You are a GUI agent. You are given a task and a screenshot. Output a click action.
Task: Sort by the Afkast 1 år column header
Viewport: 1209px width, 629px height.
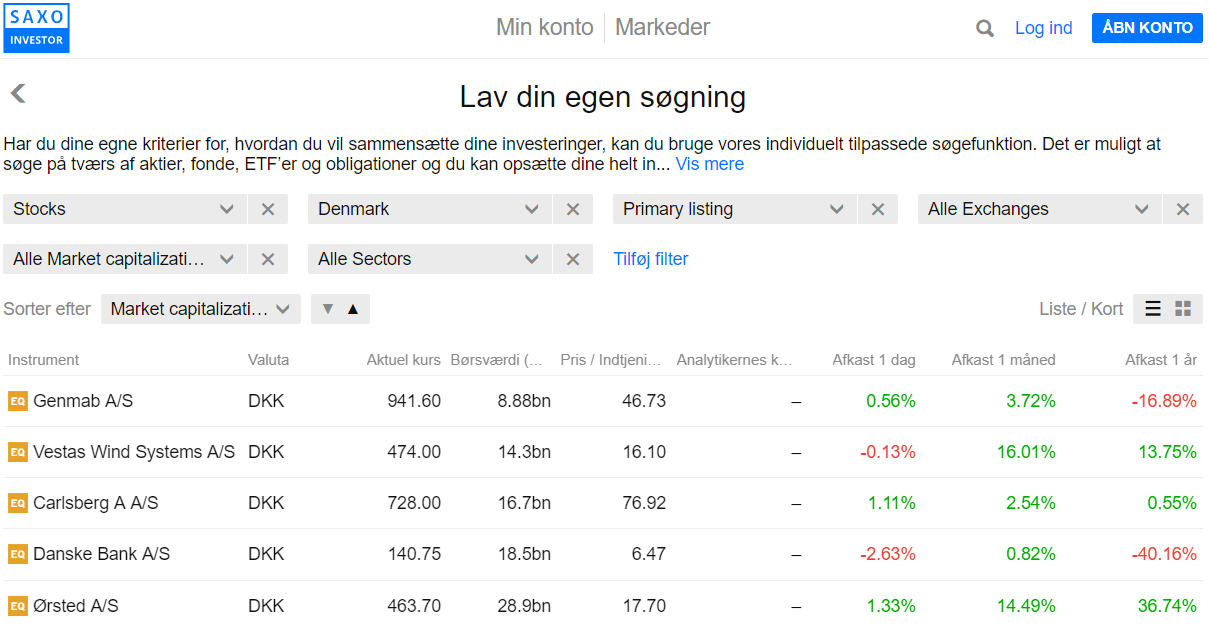1161,360
